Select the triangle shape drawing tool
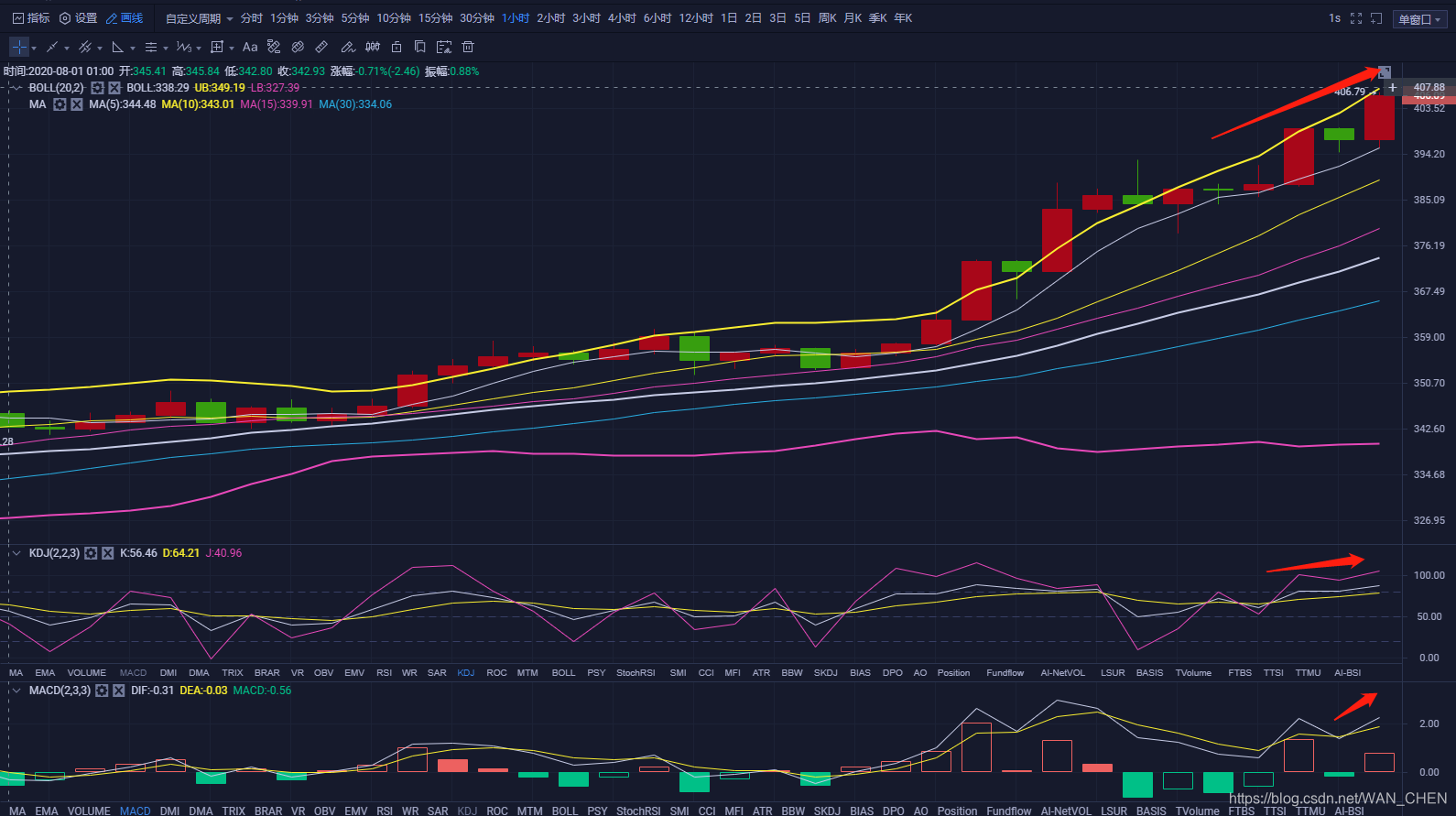 [118, 47]
